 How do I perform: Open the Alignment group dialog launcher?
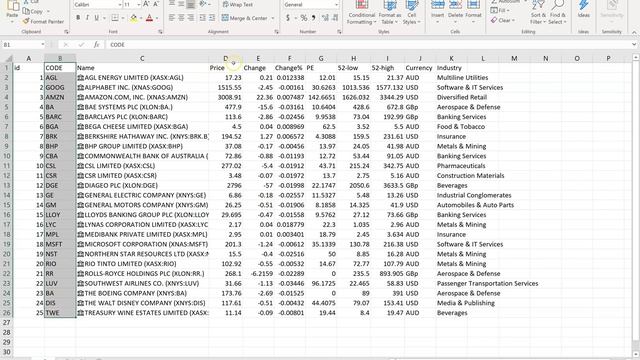277,31
